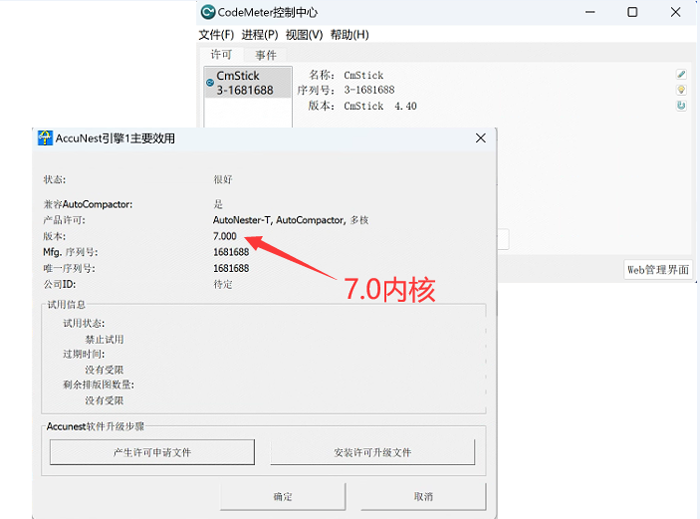
Task: Maximize the CodeMeter控制中心 window
Action: pos(632,12)
